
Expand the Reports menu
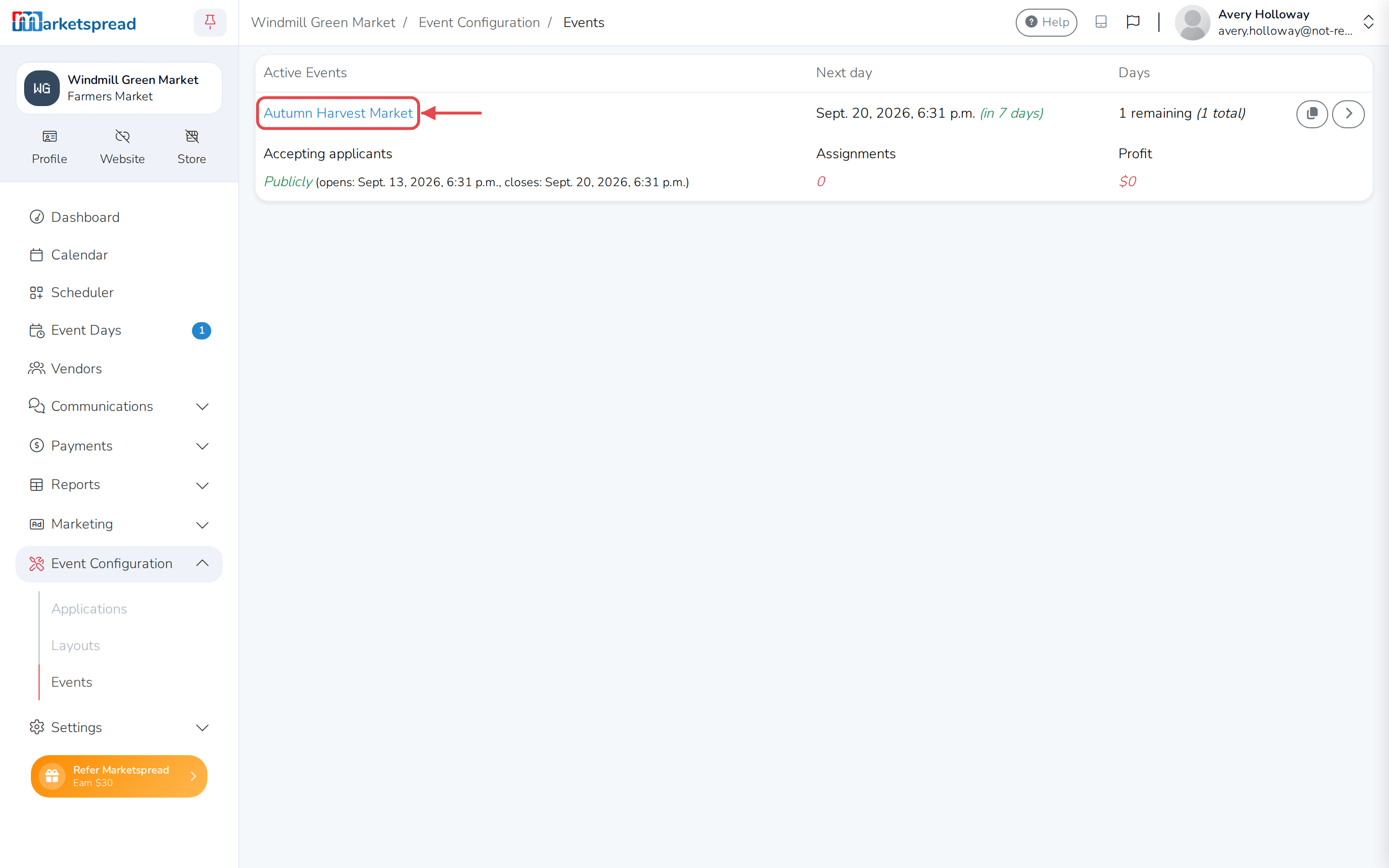tap(120, 485)
